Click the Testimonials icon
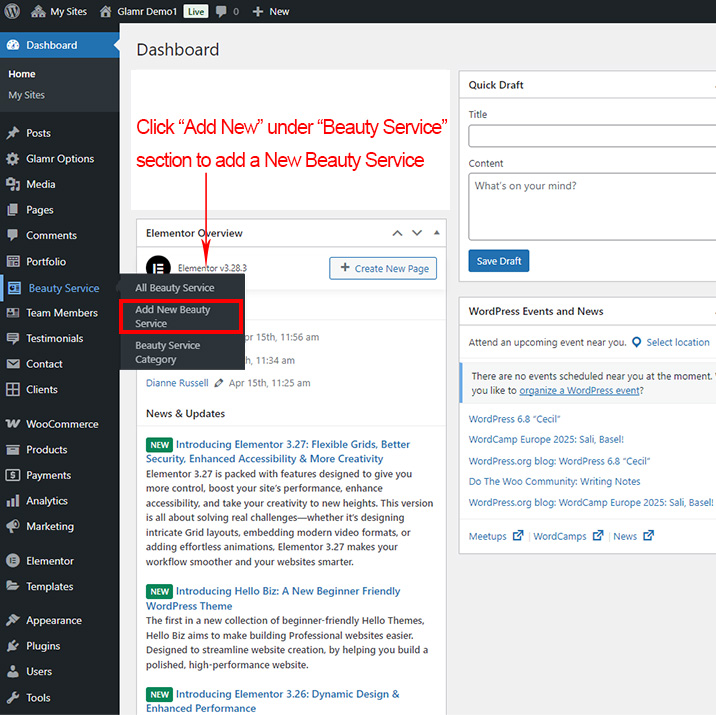Image resolution: width=716 pixels, height=715 pixels. [x=13, y=338]
